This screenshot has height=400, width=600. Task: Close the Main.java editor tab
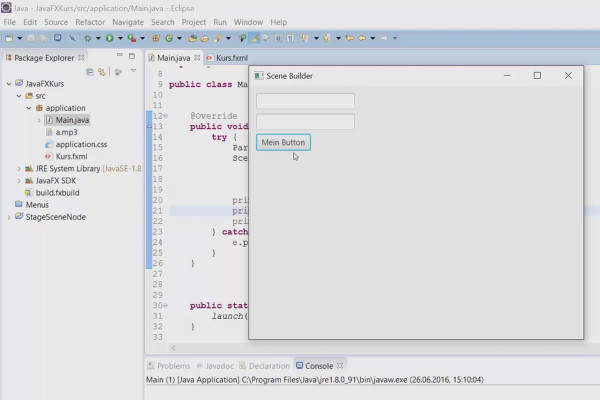(x=197, y=57)
